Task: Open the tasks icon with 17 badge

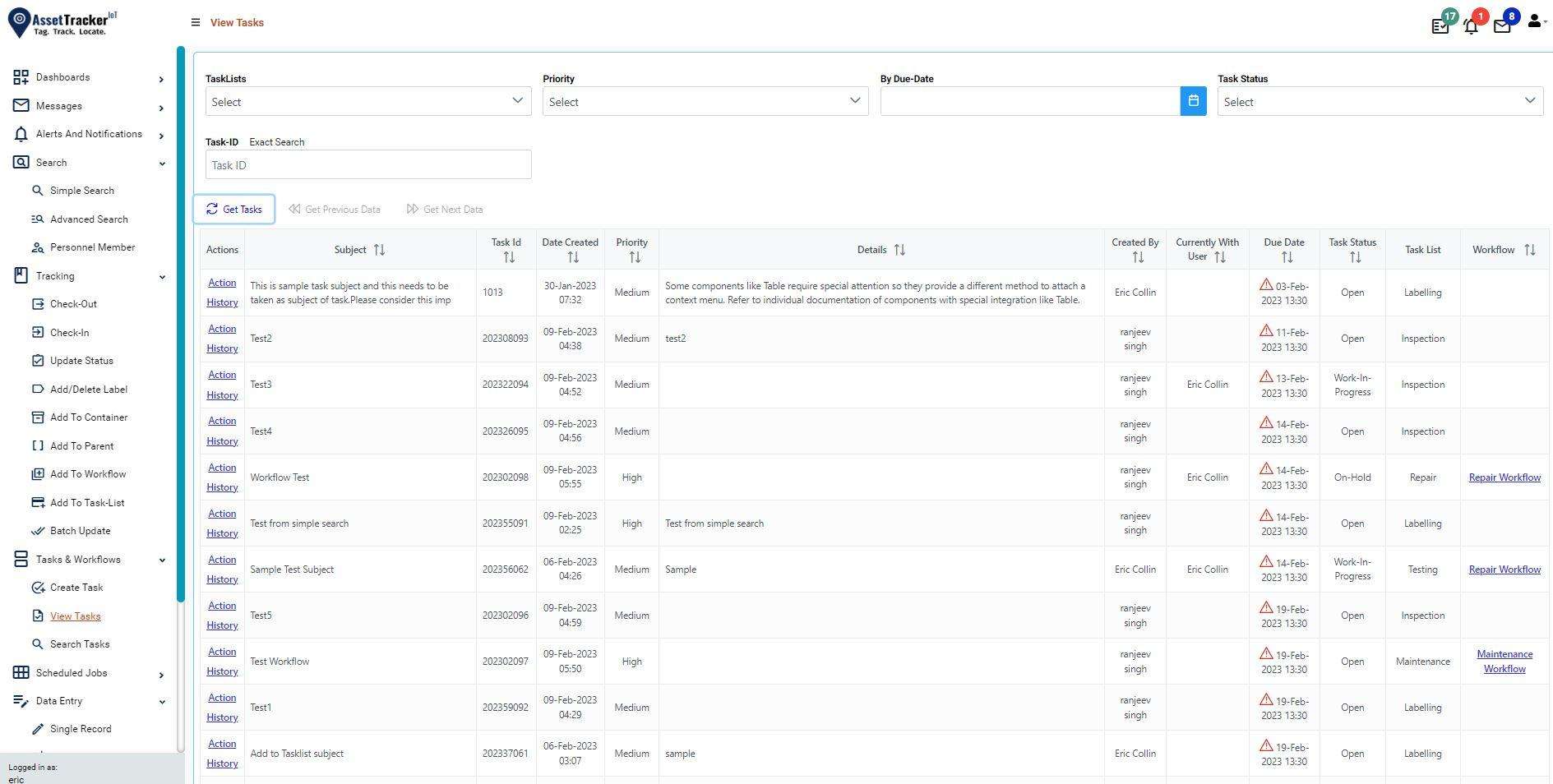Action: coord(1440,25)
